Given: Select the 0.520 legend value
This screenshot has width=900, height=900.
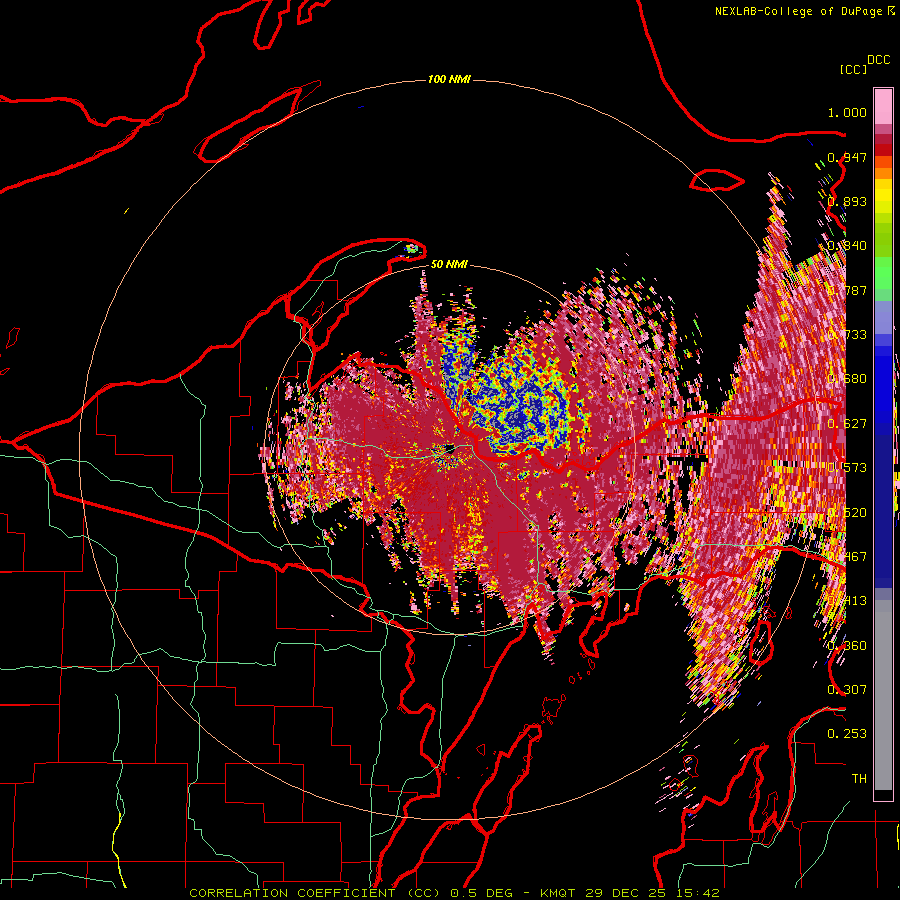Looking at the screenshot, I should (x=847, y=513).
